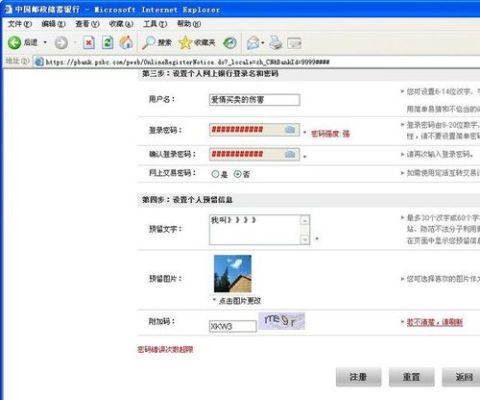Open the 帮助 (Help) menu
The height and width of the screenshot is (400, 480).
189,24
